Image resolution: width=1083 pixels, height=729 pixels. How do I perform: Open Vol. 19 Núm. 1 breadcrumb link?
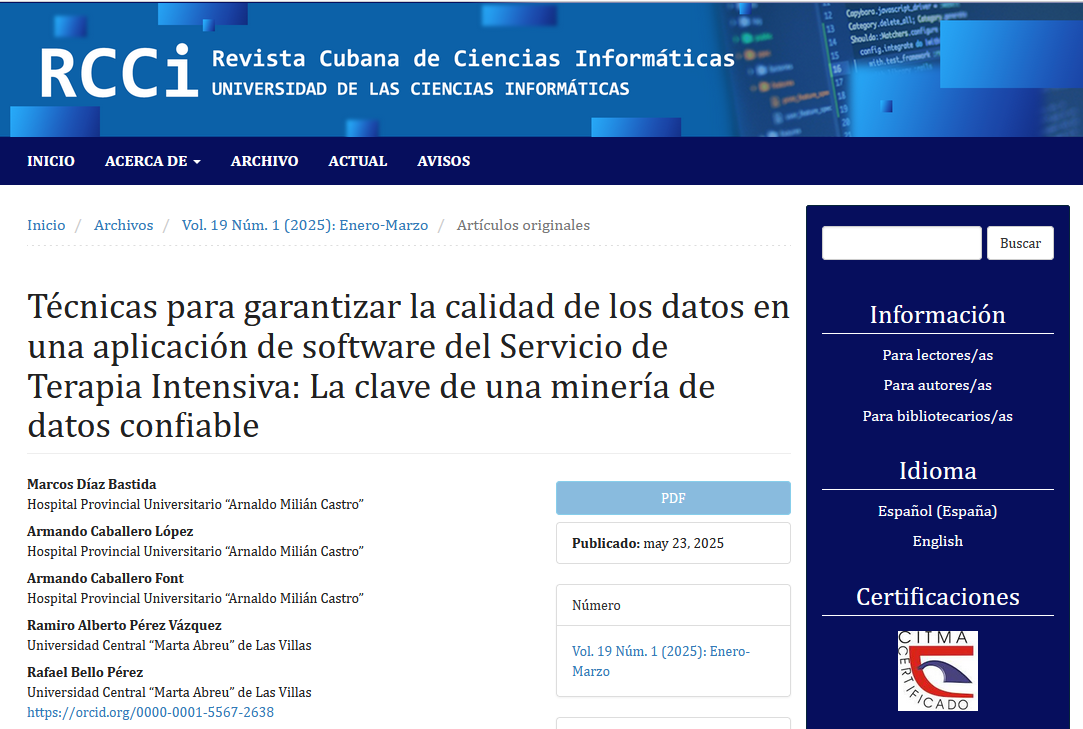(x=304, y=225)
